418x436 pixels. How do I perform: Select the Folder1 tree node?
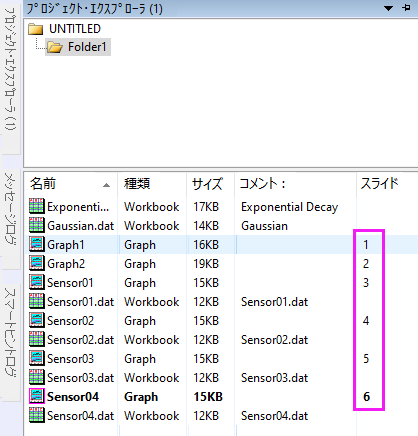pos(87,47)
